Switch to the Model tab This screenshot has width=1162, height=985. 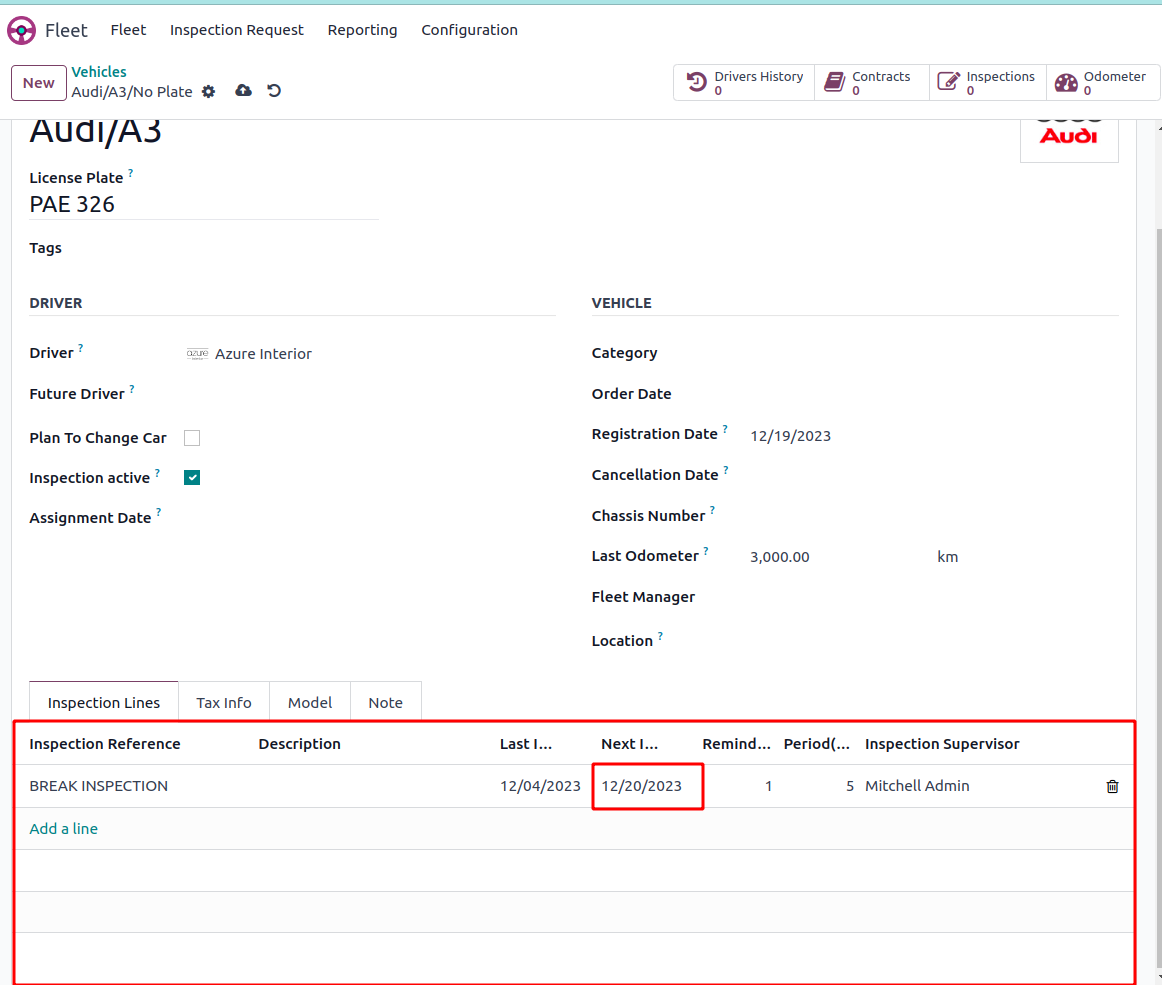(310, 702)
